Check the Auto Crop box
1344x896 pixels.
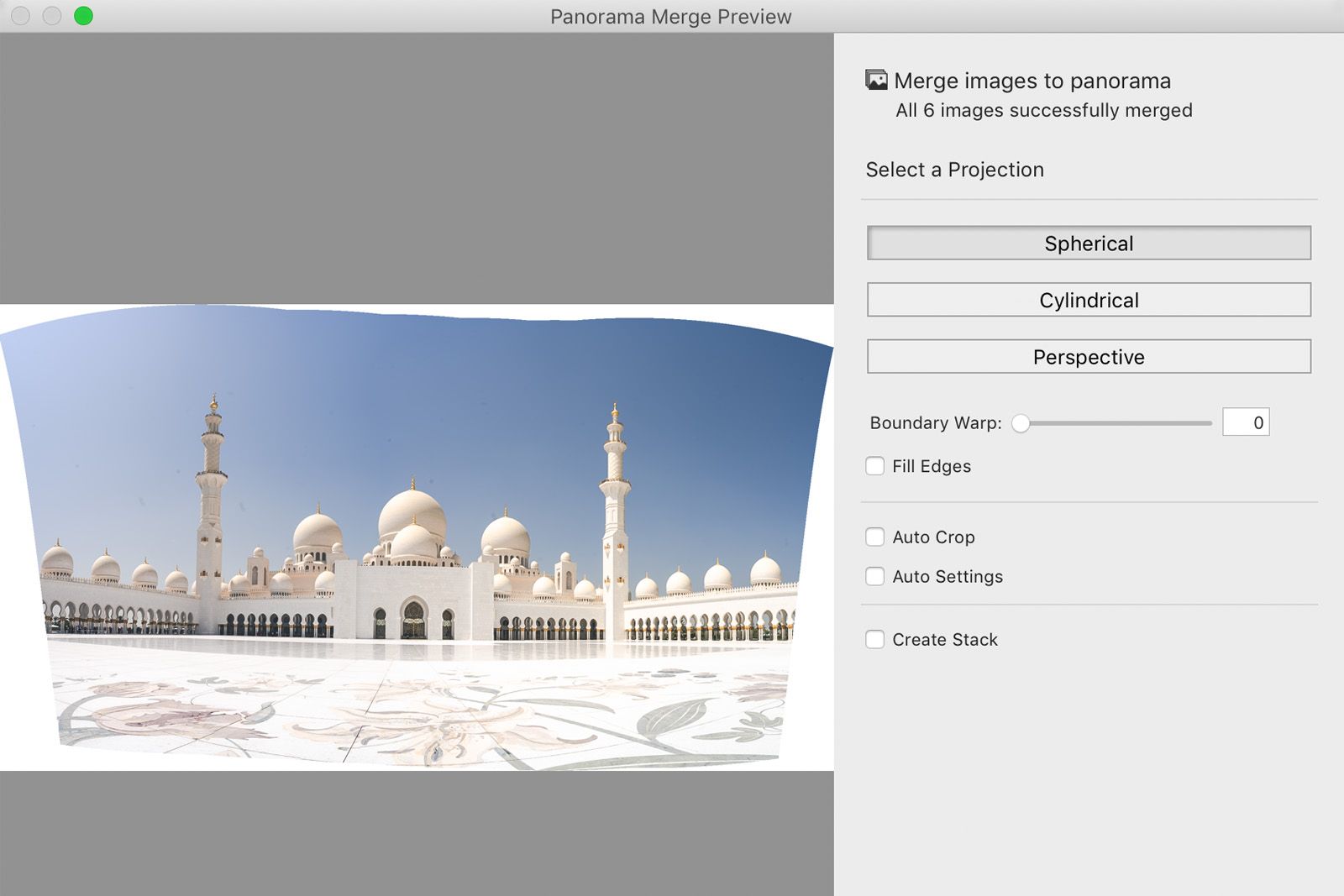click(x=875, y=537)
